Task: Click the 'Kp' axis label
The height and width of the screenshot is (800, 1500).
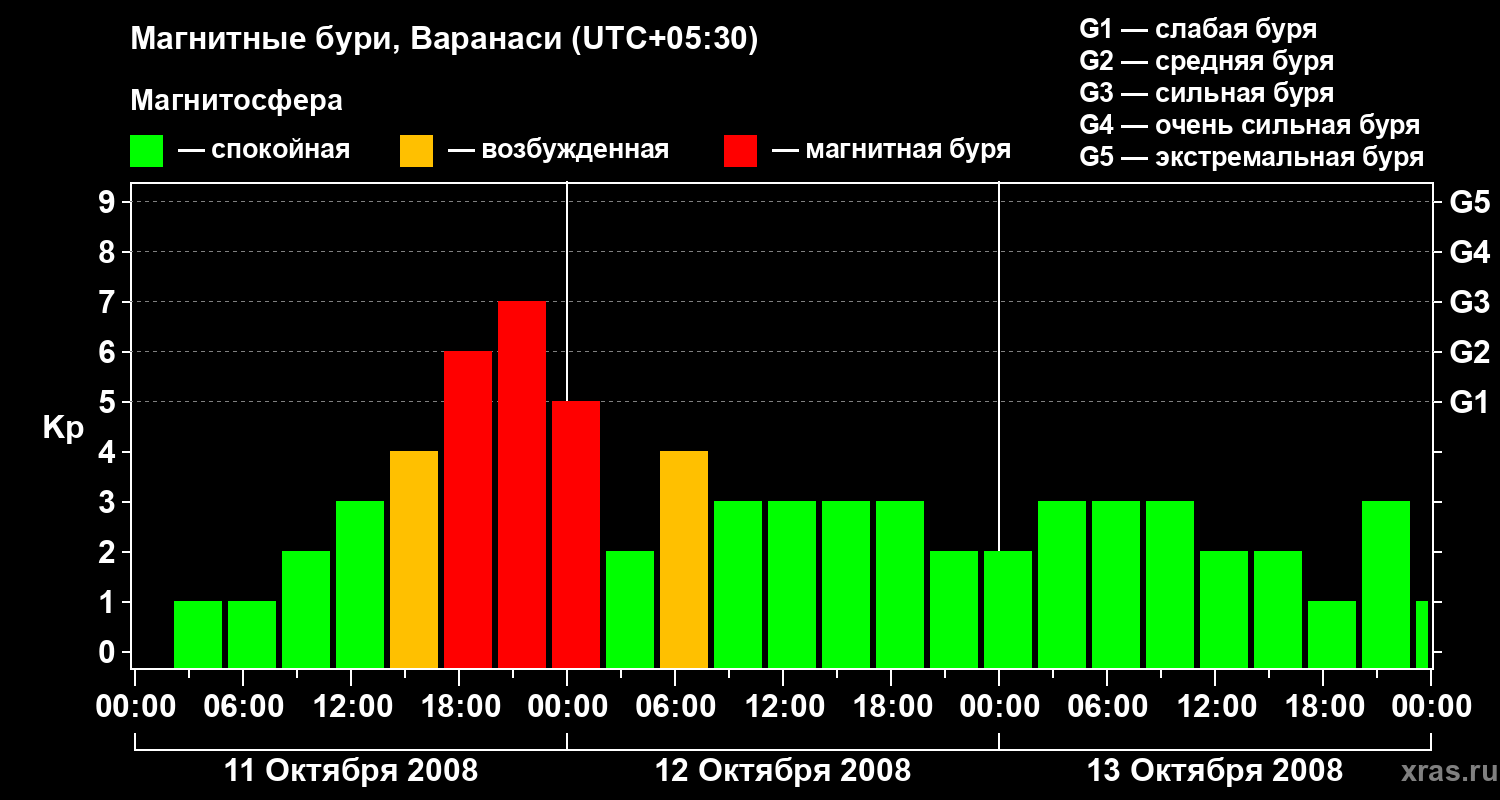Action: pos(63,428)
